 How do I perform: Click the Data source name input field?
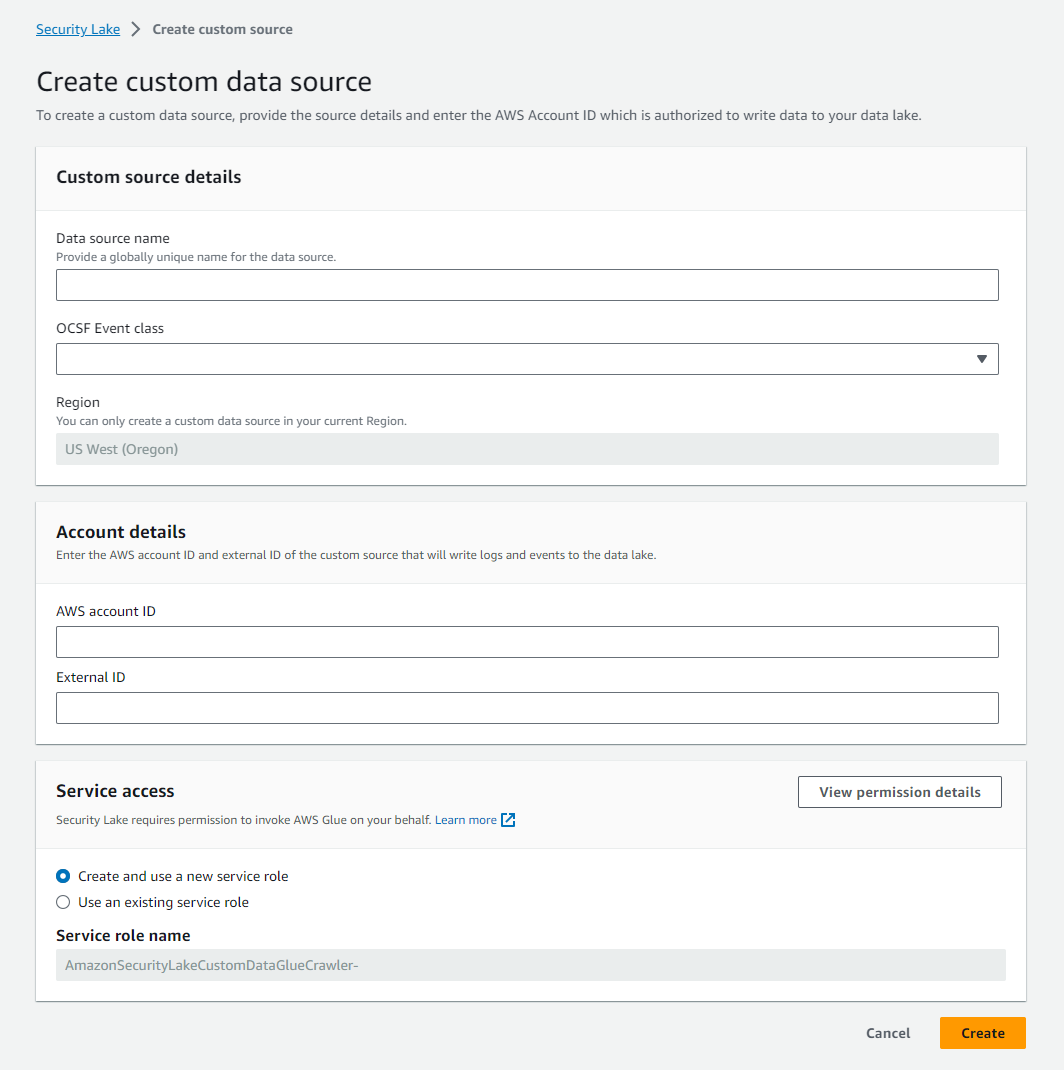(x=527, y=284)
